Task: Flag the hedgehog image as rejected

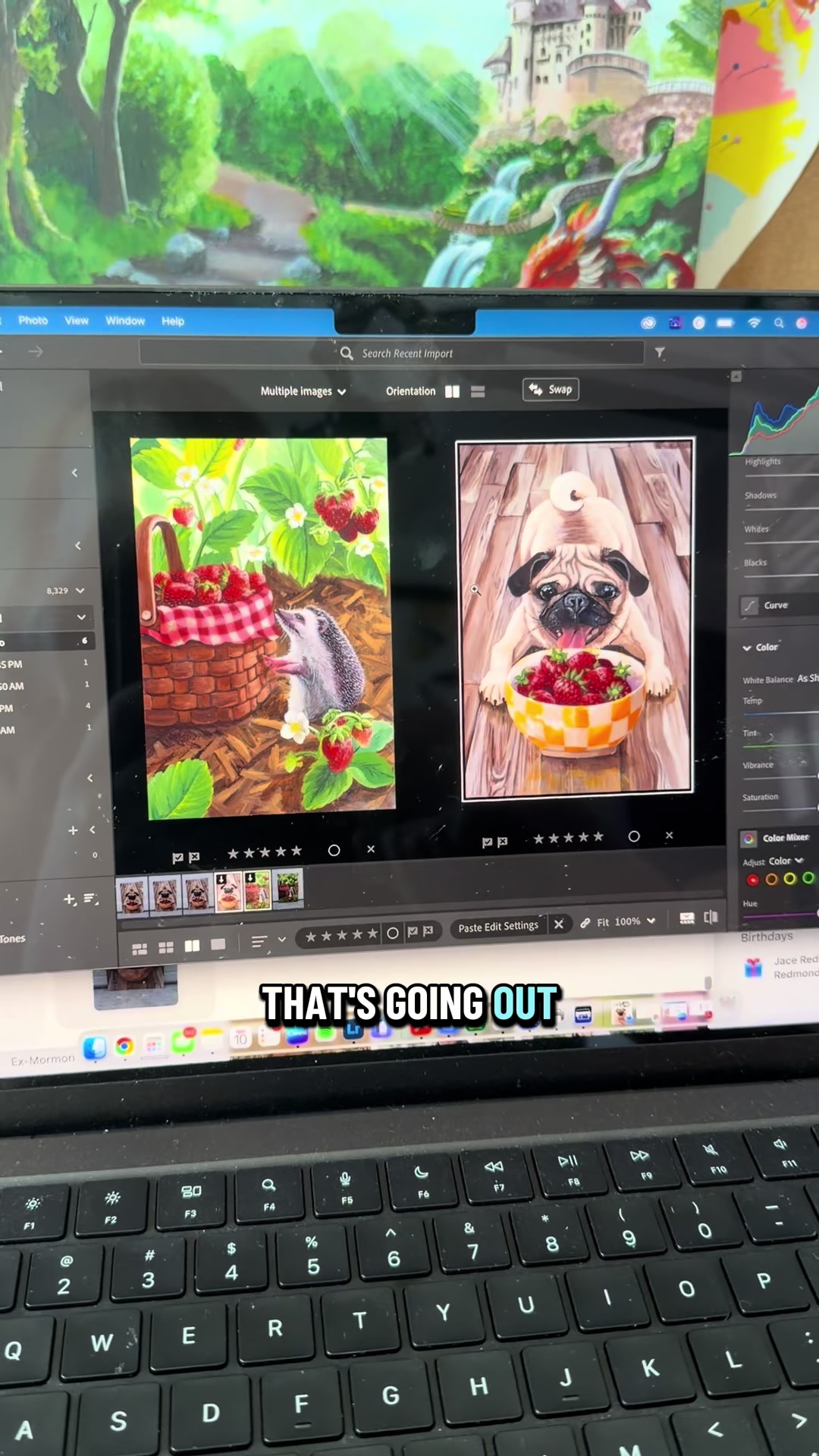Action: click(x=194, y=857)
